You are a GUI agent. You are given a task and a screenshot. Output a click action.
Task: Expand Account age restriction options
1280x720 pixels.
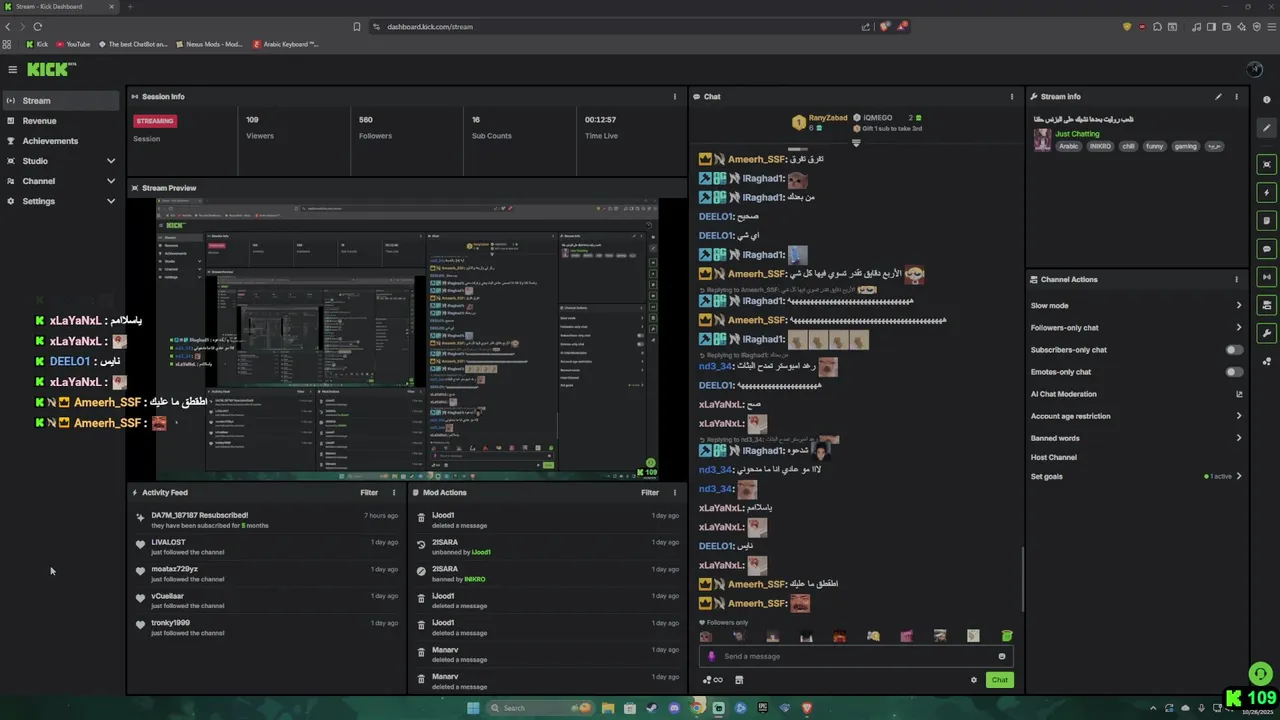[x=1239, y=416]
